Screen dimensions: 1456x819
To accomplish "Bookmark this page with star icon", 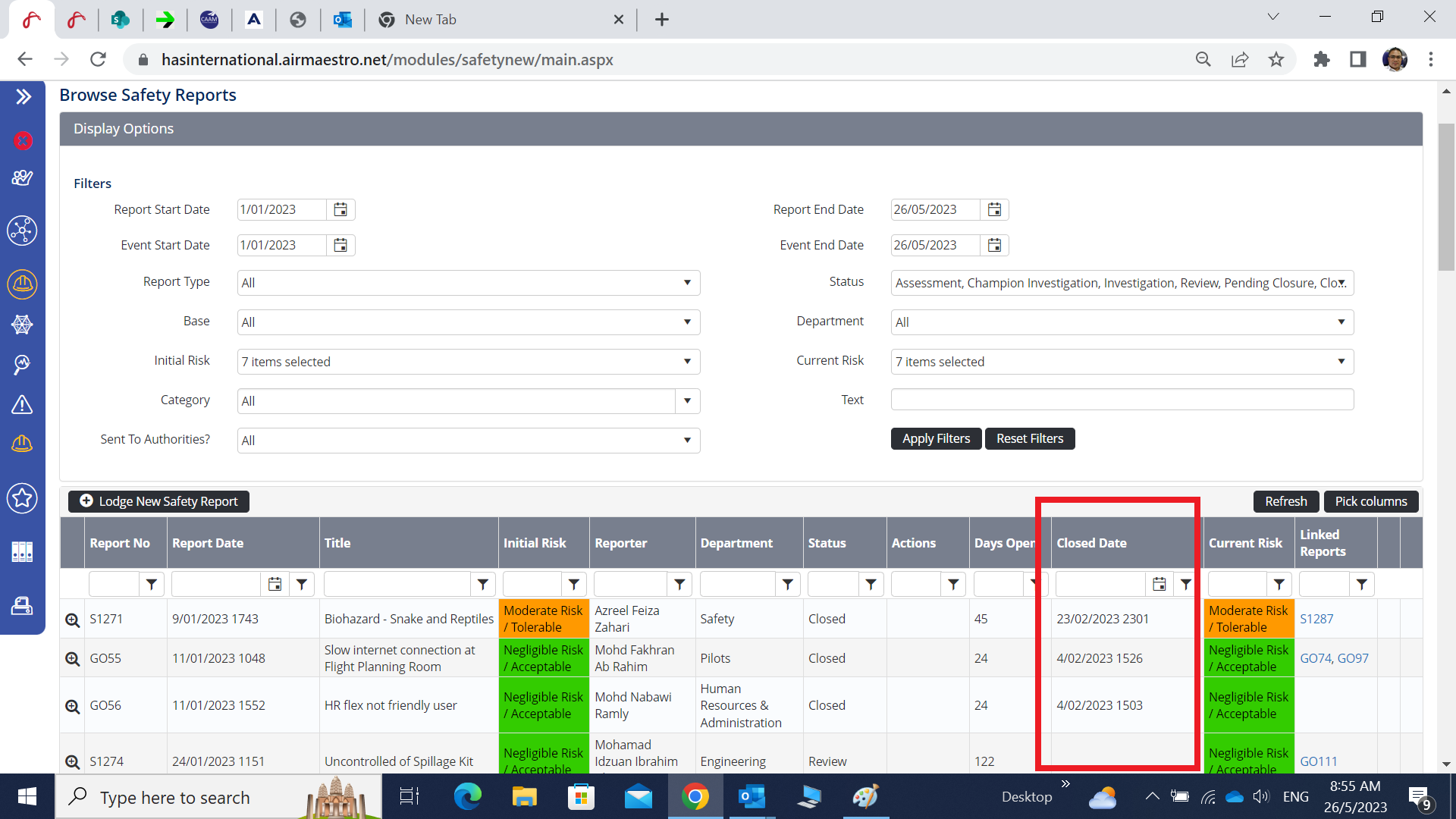I will coord(1276,59).
